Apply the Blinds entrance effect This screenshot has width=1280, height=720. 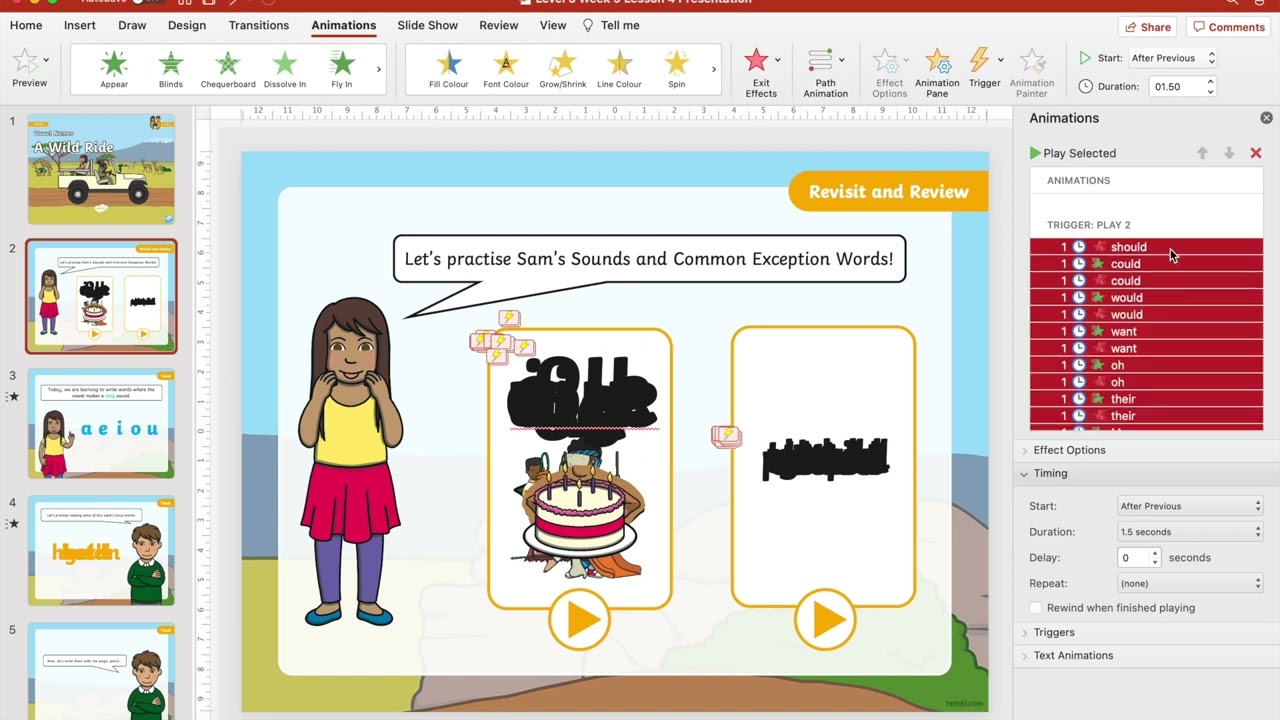[x=171, y=70]
